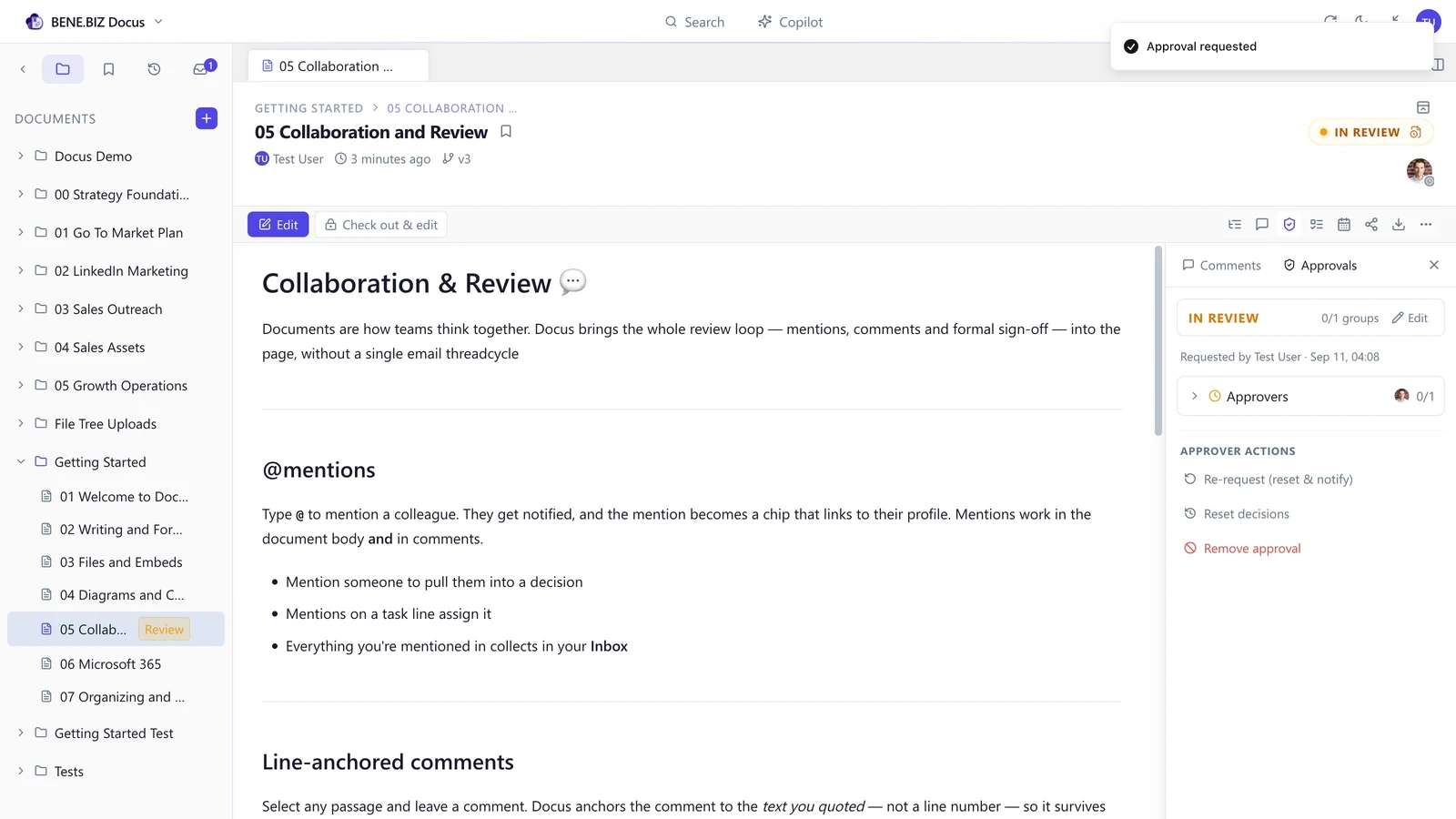This screenshot has width=1456, height=819.
Task: Click the comment bubble beside the heading
Action: click(x=573, y=282)
